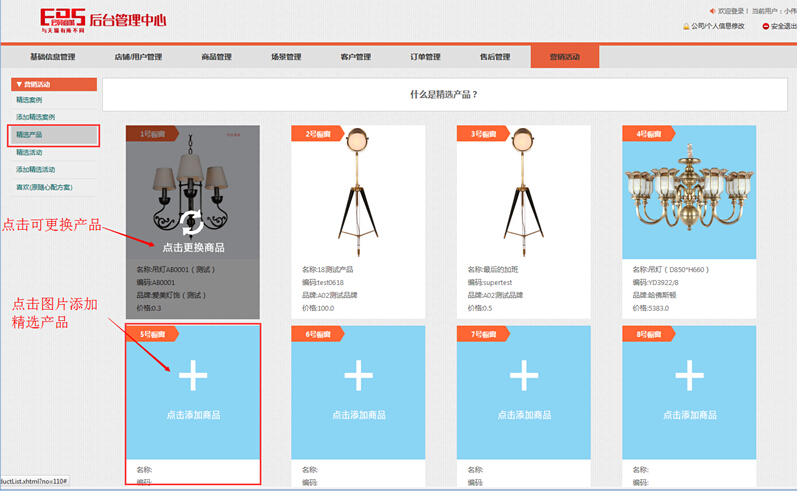The height and width of the screenshot is (491, 797).
Task: Click the text 编码:test0618
Action: (x=323, y=283)
